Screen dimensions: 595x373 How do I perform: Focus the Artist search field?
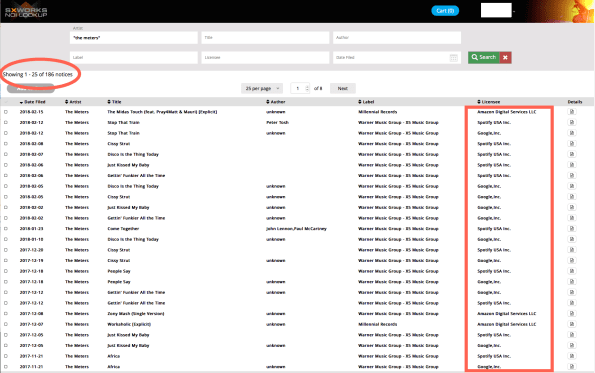pos(134,38)
